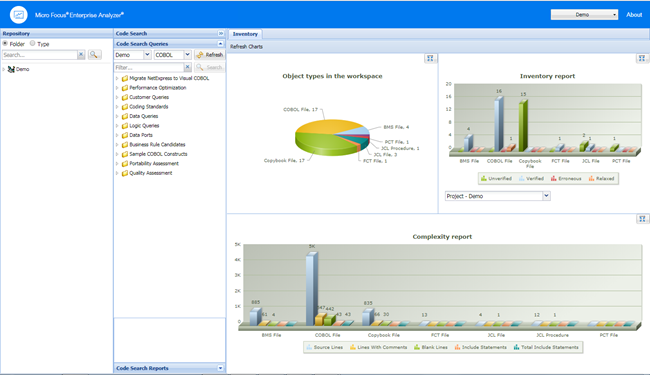Toggle Erroneous series in Inventory report legend

click(x=566, y=179)
